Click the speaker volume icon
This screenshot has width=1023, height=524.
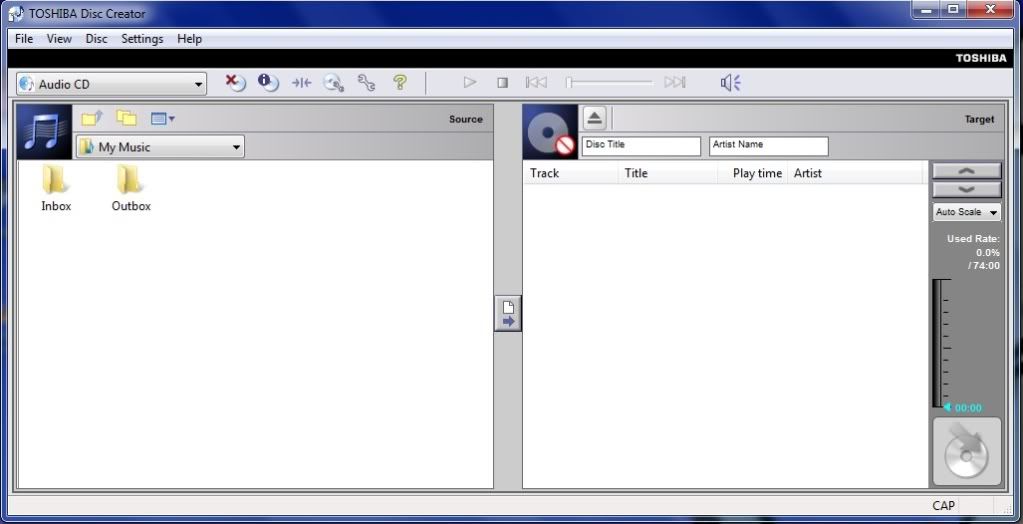[x=731, y=83]
